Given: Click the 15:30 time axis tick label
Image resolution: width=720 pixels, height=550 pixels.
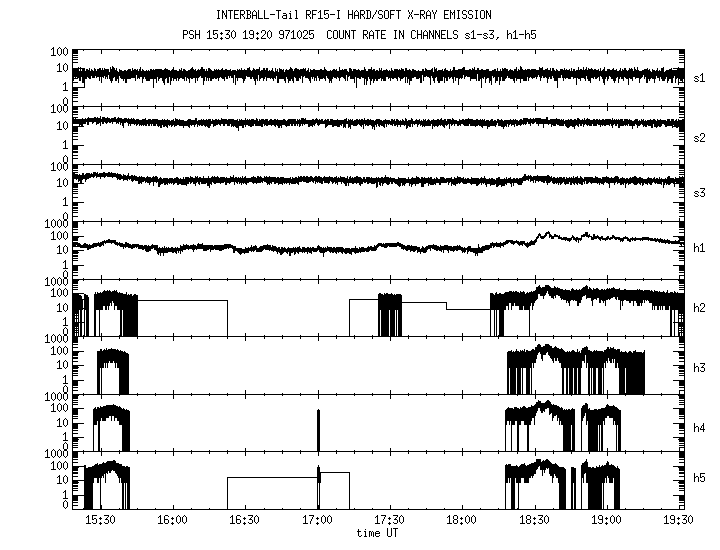Looking at the screenshot, I should (101, 521).
